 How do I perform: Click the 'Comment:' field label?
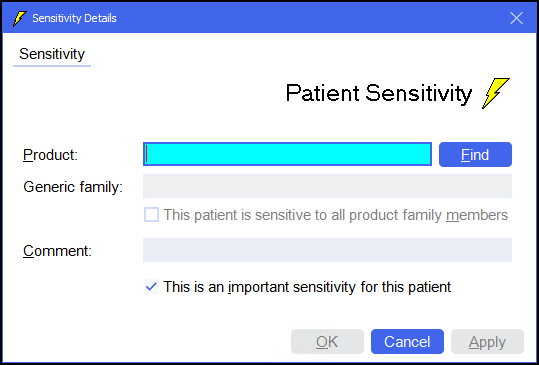point(57,251)
